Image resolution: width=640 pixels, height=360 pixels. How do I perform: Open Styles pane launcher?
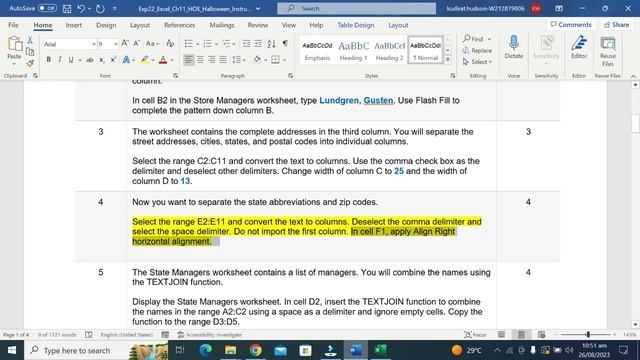click(x=453, y=76)
